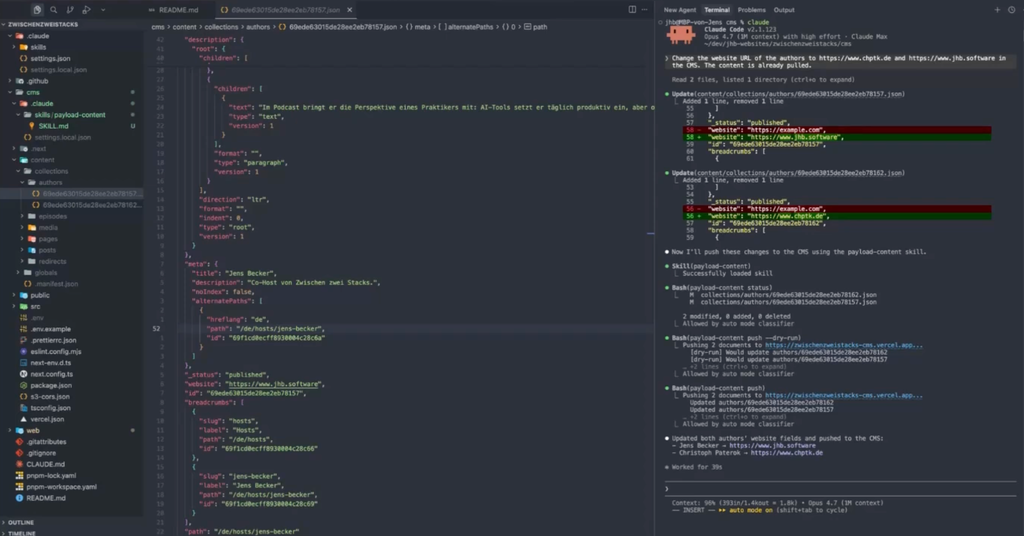Collapse the top-level .claude folder
1024x536 pixels.
pyautogui.click(x=39, y=36)
